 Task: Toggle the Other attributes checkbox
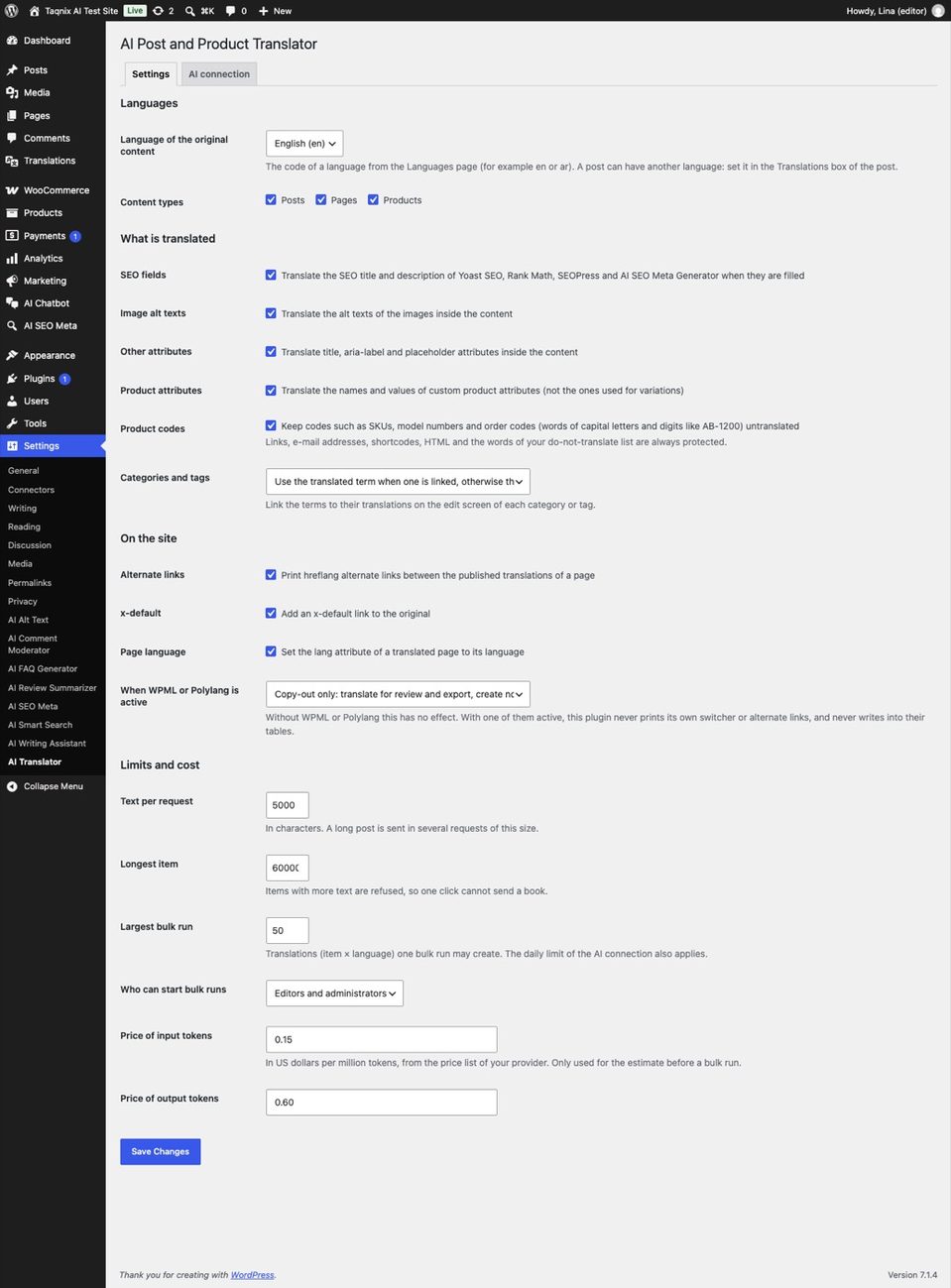271,351
